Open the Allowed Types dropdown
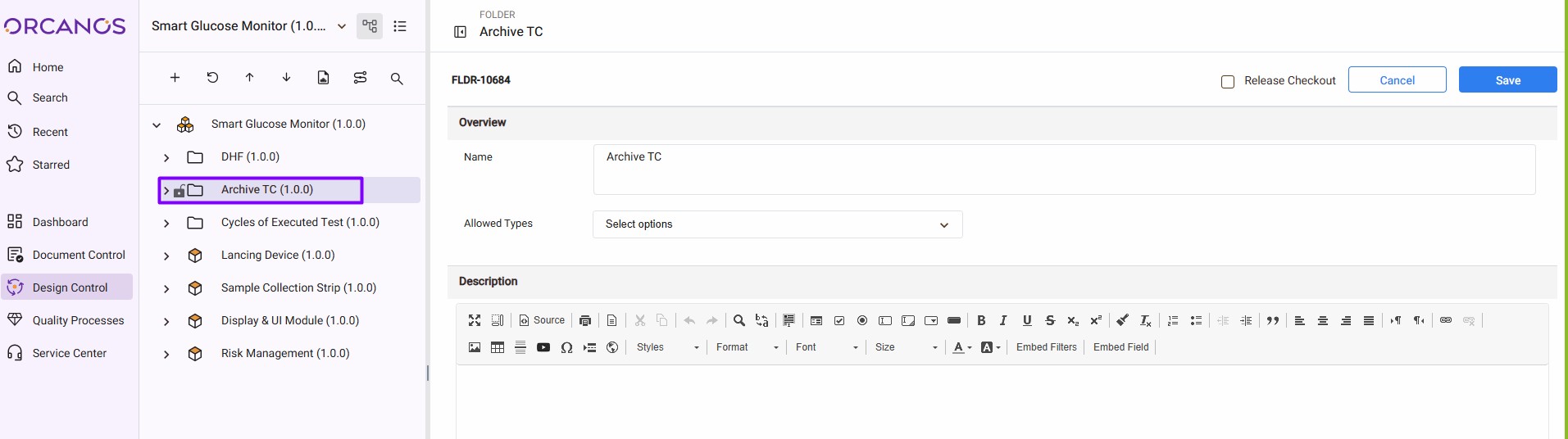Screen dimensions: 1568x439 [777, 224]
